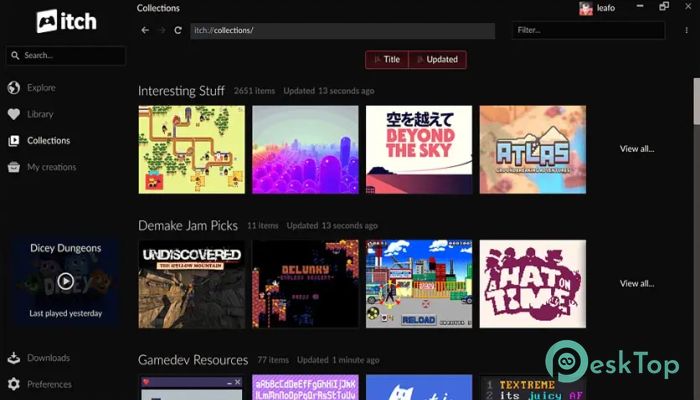Screen dimensions: 700x400
Task: Click the leafo username
Action: pyautogui.click(x=606, y=8)
